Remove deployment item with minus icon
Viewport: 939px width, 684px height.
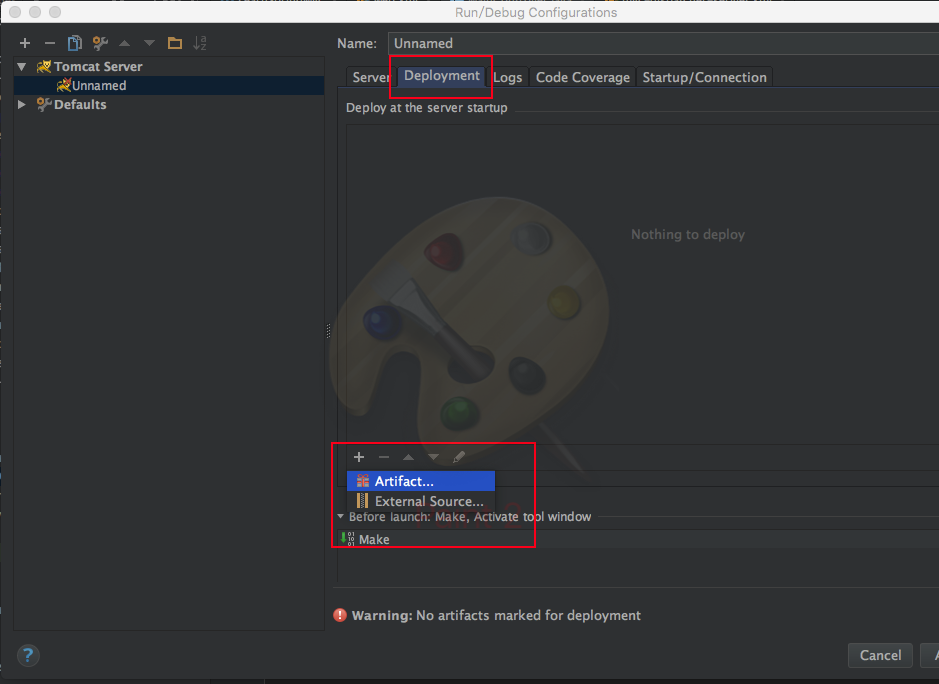tap(384, 457)
